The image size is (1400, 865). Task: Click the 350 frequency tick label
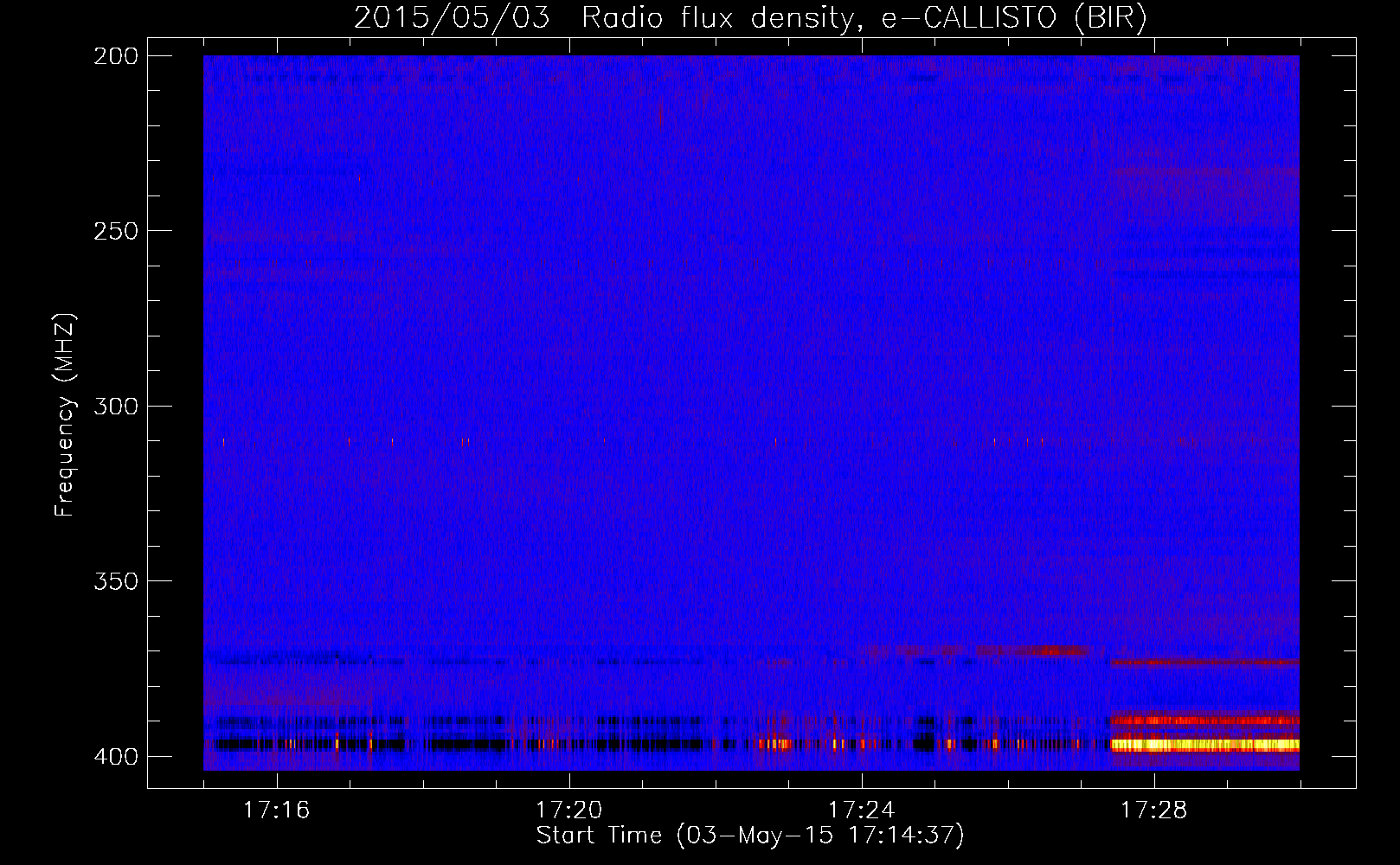click(115, 581)
